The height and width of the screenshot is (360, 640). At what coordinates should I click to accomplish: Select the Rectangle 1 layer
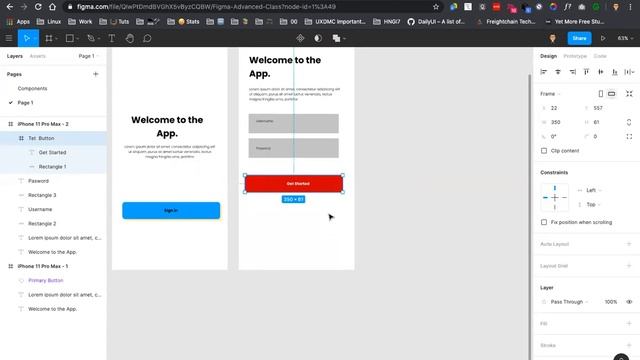[53, 167]
